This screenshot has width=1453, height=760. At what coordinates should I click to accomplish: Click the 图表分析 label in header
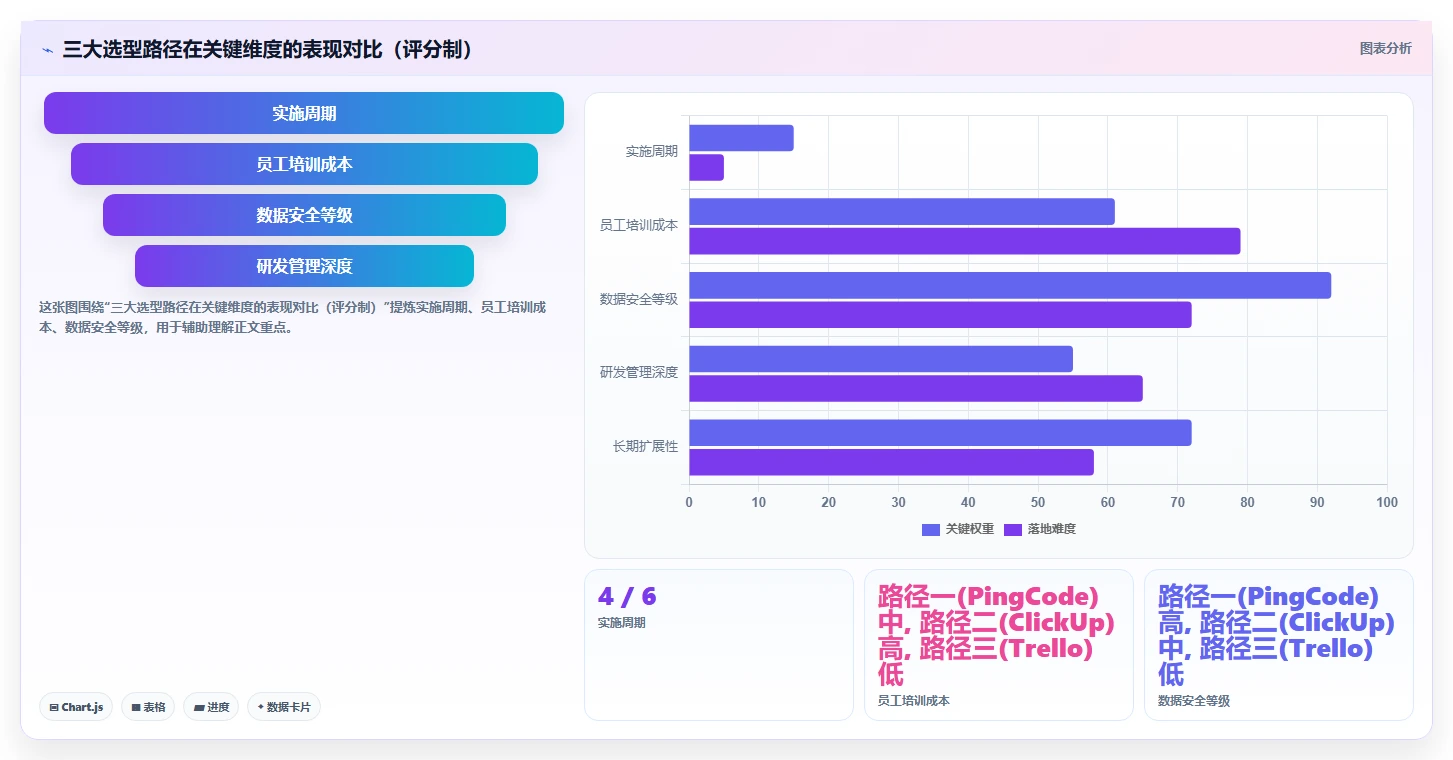[1385, 48]
